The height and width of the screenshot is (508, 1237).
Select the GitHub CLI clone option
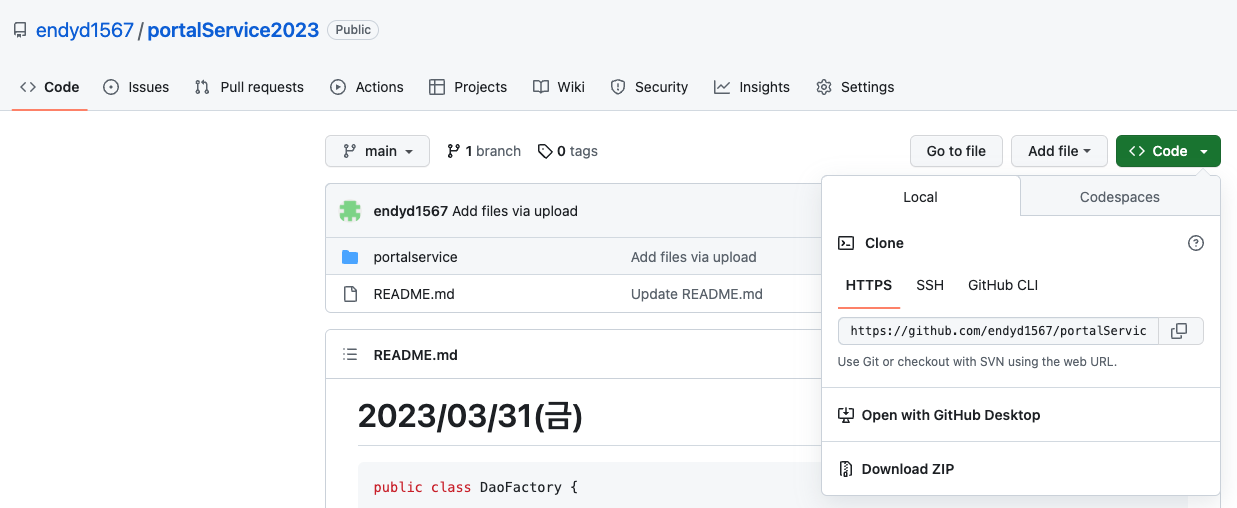pyautogui.click(x=1003, y=285)
